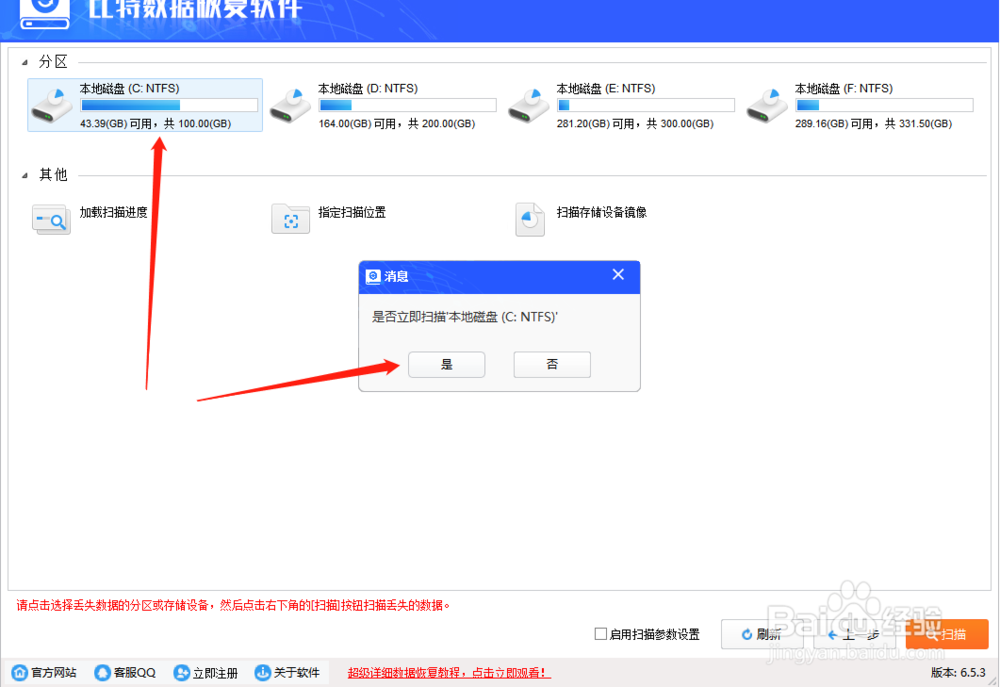Click 否 to cancel the scan prompt

point(552,364)
